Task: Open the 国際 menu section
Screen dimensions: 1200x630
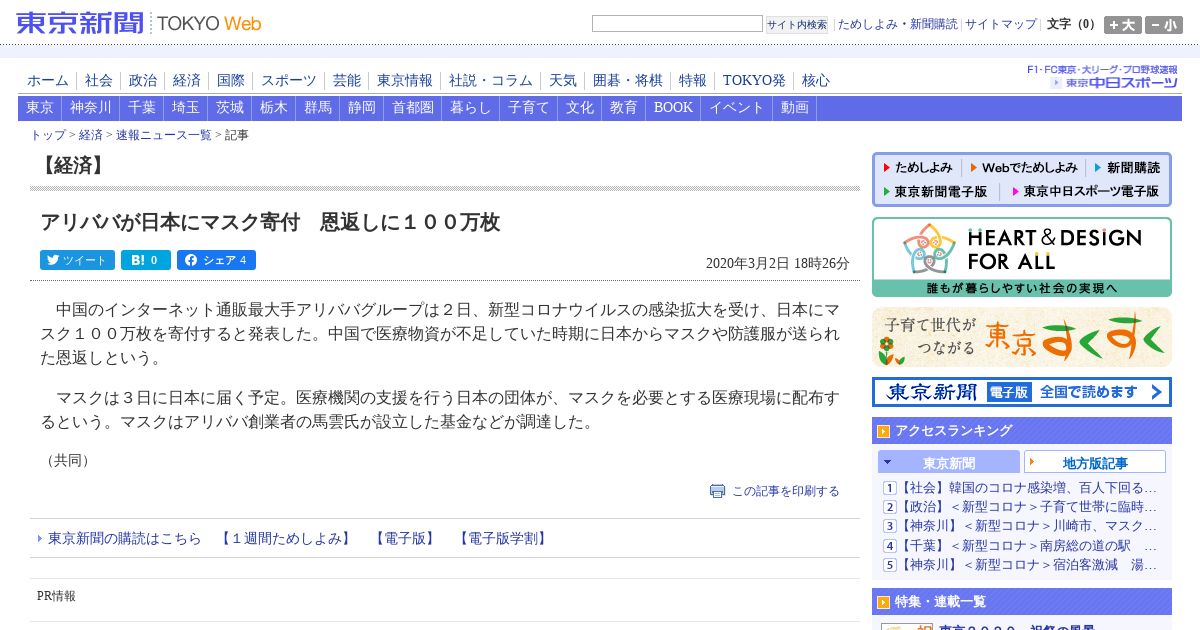Action: pos(231,81)
